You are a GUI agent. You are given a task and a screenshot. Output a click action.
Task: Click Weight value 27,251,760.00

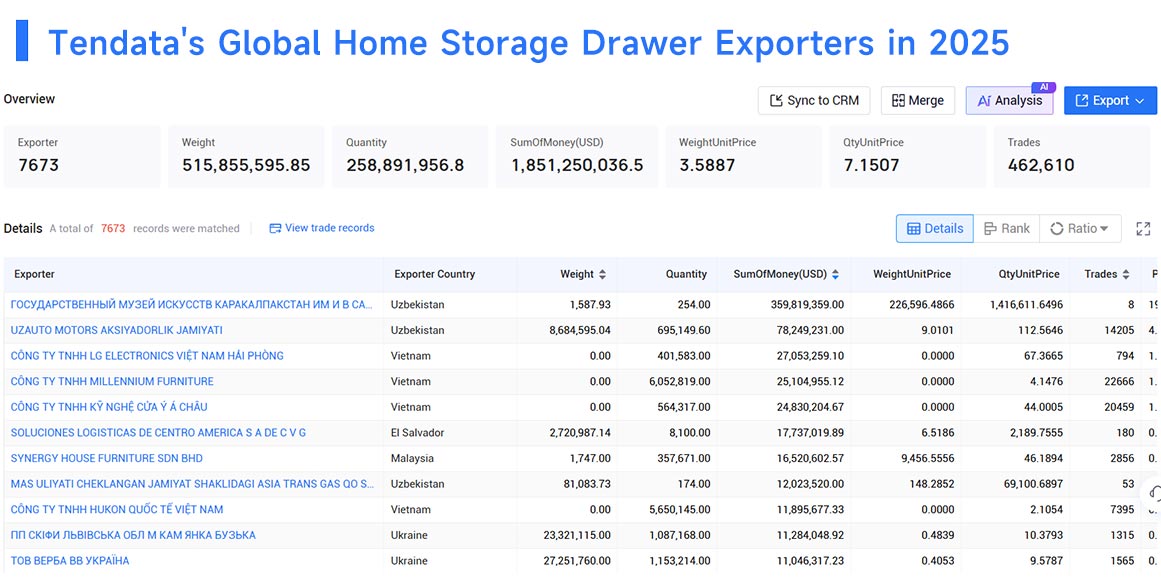pos(577,561)
